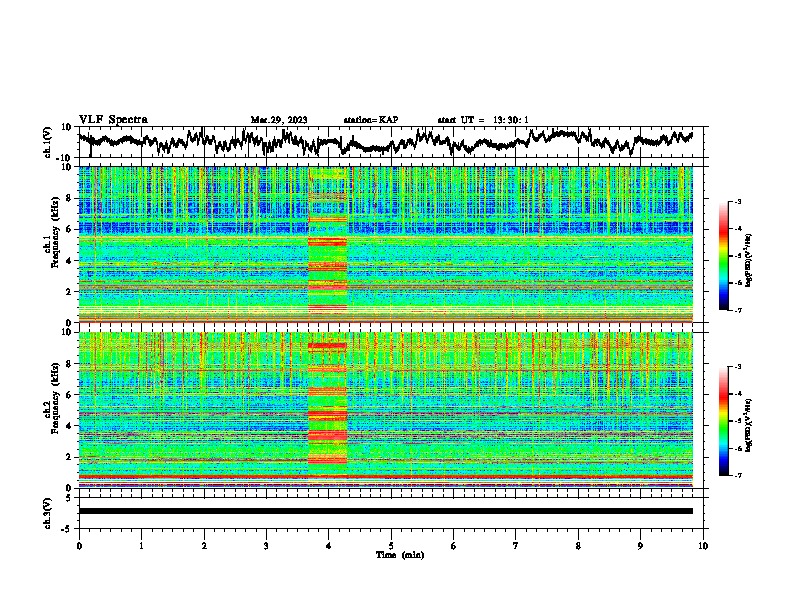This screenshot has height=612, width=792.
Task: Click the 'Time (min)' axis label
Action: (x=400, y=555)
